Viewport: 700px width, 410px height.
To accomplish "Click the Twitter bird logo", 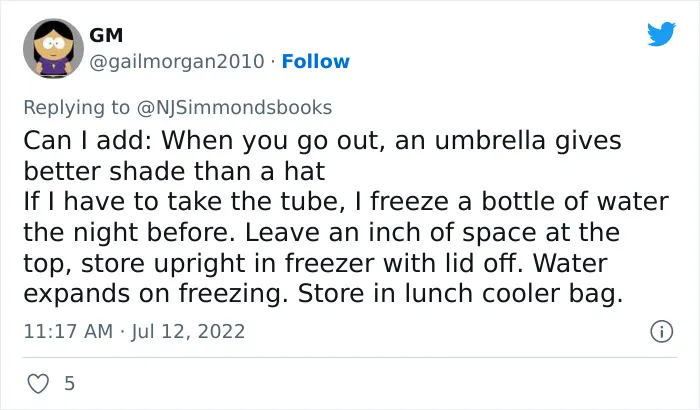I will pos(661,33).
